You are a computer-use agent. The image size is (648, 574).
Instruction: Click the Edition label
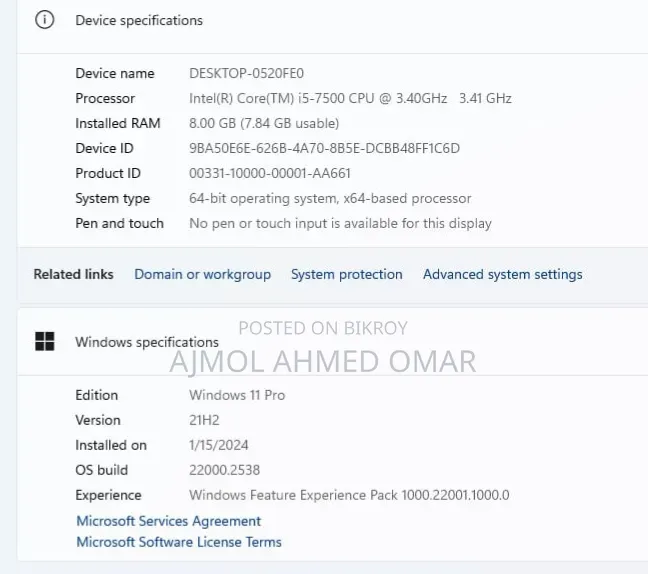97,395
